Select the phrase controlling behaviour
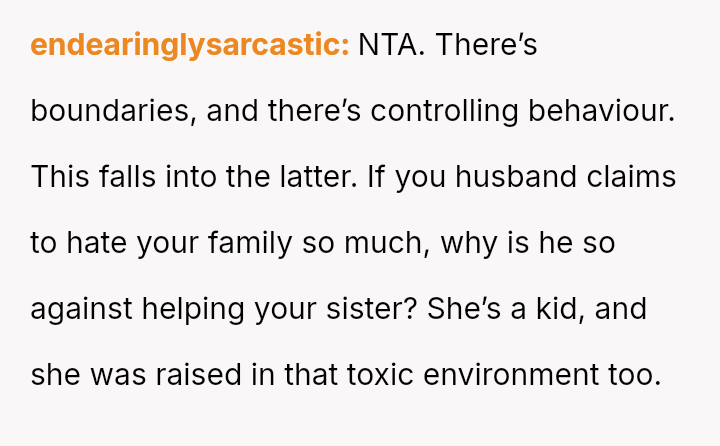 (x=523, y=112)
